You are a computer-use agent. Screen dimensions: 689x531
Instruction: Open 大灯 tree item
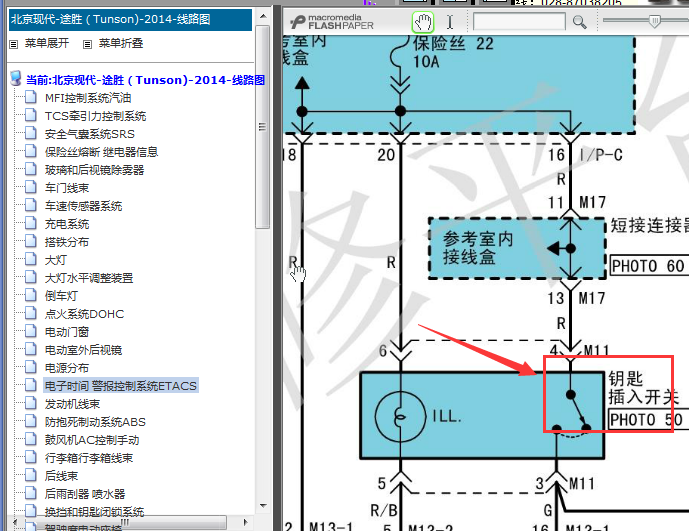pyautogui.click(x=55, y=260)
